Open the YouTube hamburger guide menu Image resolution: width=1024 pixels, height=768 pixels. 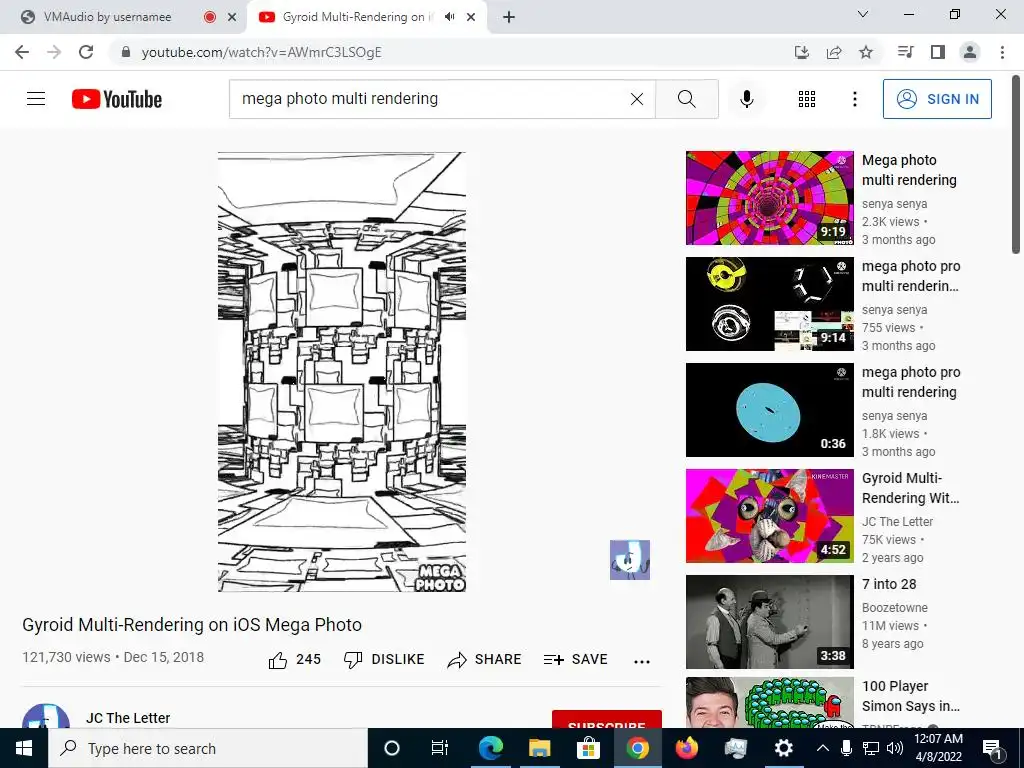click(x=36, y=99)
